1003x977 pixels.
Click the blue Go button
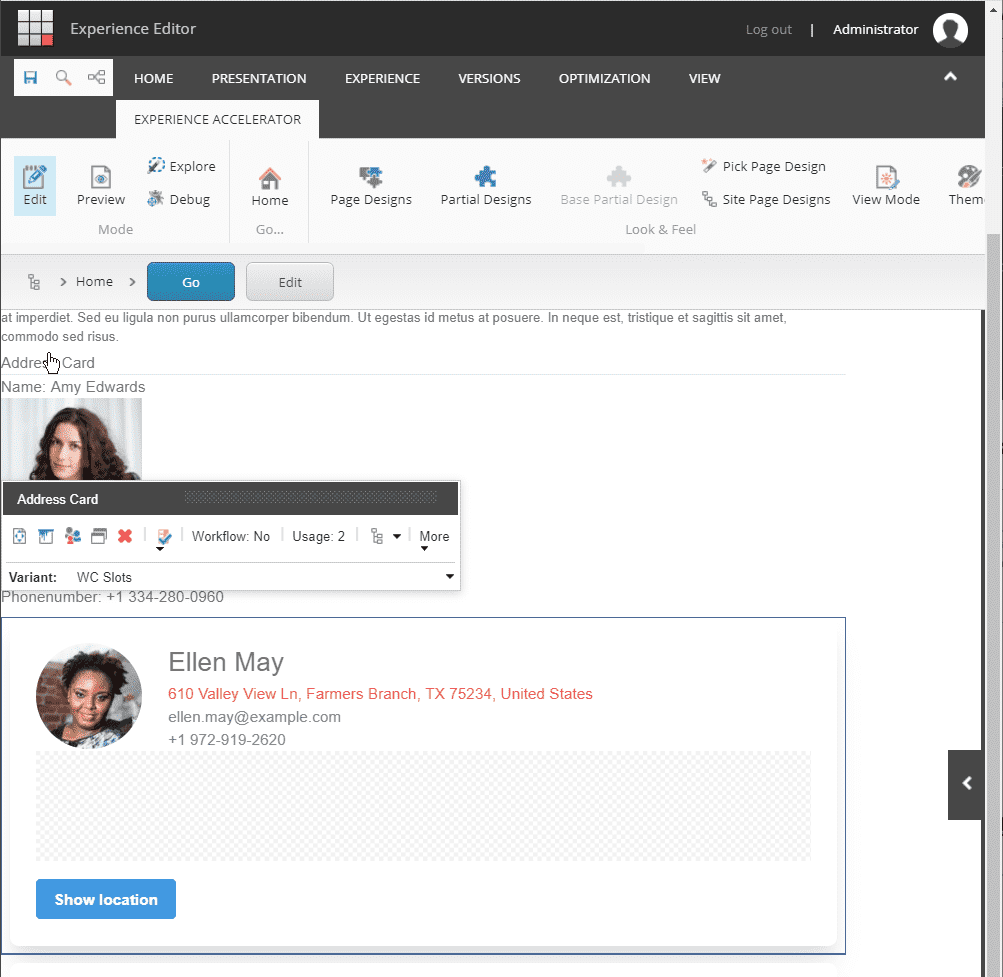point(191,282)
